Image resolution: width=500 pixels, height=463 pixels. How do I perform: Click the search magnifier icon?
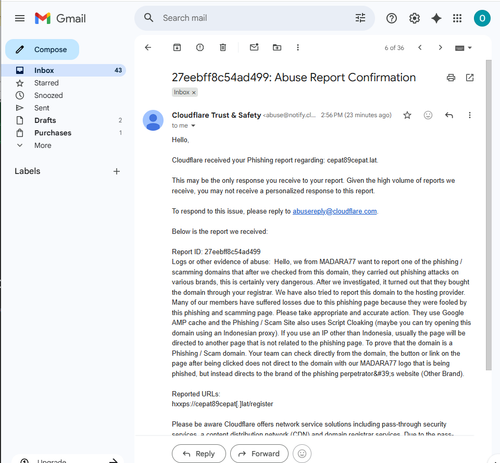(149, 18)
